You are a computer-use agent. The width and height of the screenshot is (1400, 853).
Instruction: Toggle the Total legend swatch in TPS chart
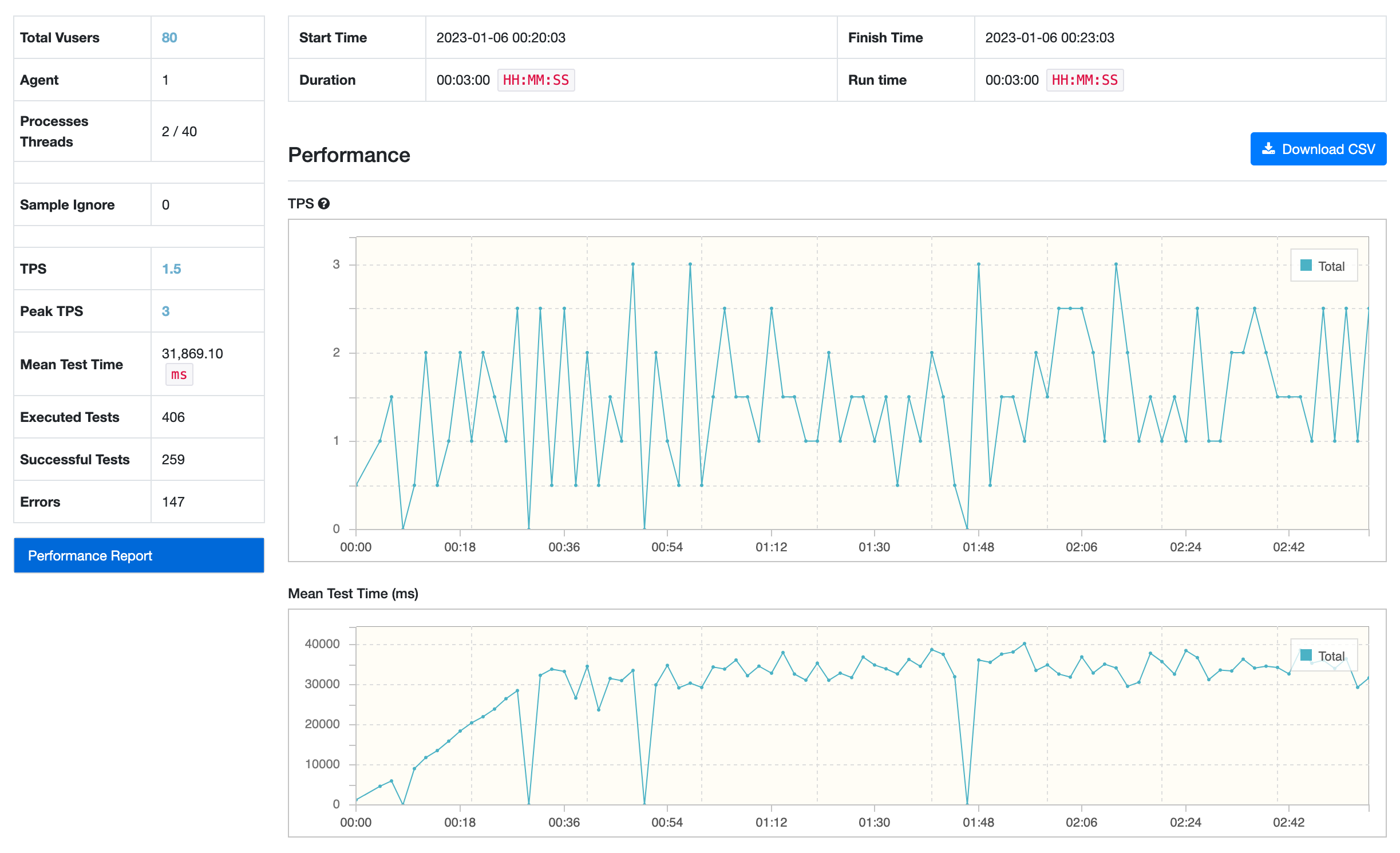[x=1306, y=266]
